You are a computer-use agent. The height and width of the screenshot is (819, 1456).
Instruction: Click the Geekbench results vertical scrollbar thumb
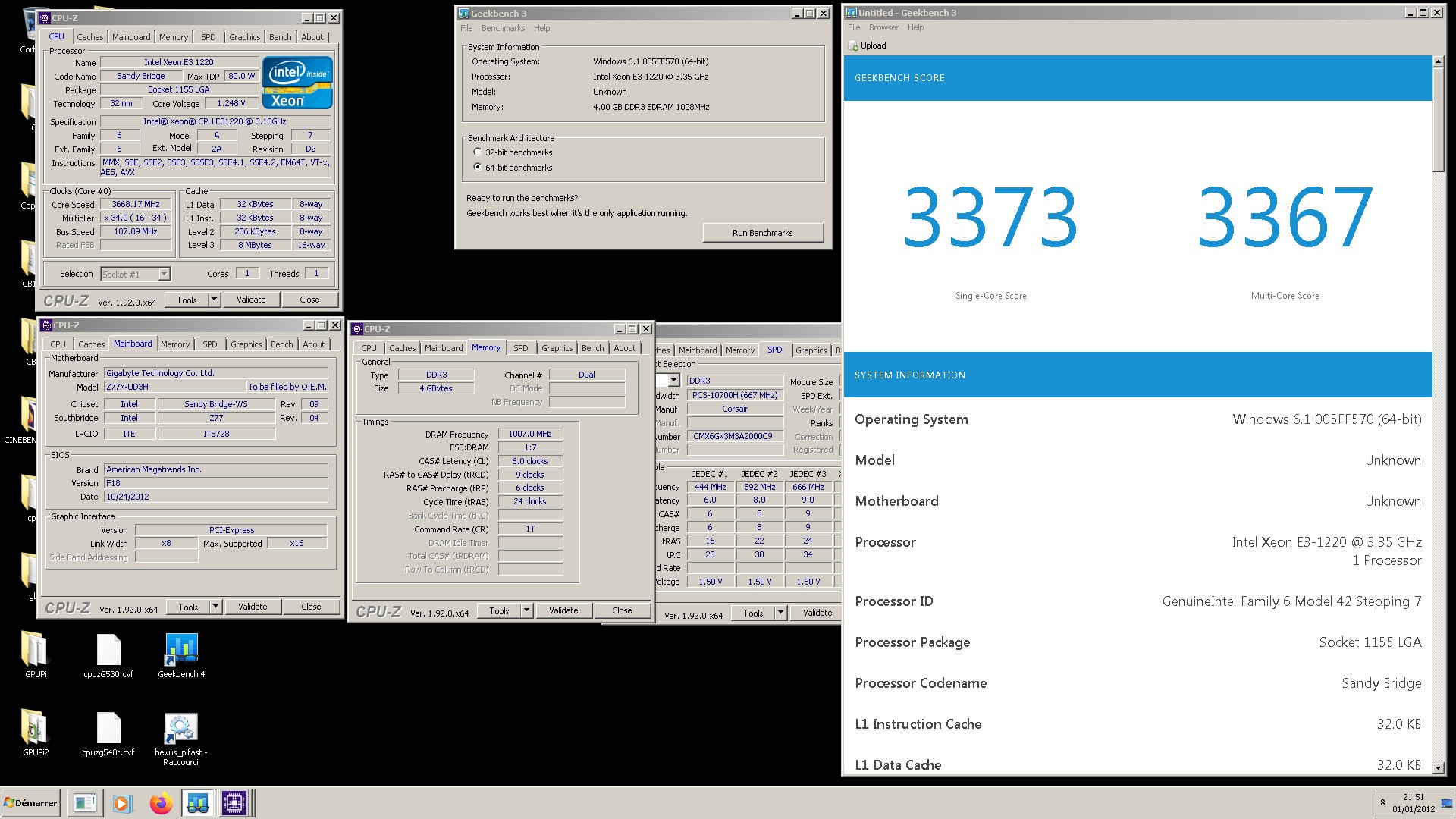1438,121
